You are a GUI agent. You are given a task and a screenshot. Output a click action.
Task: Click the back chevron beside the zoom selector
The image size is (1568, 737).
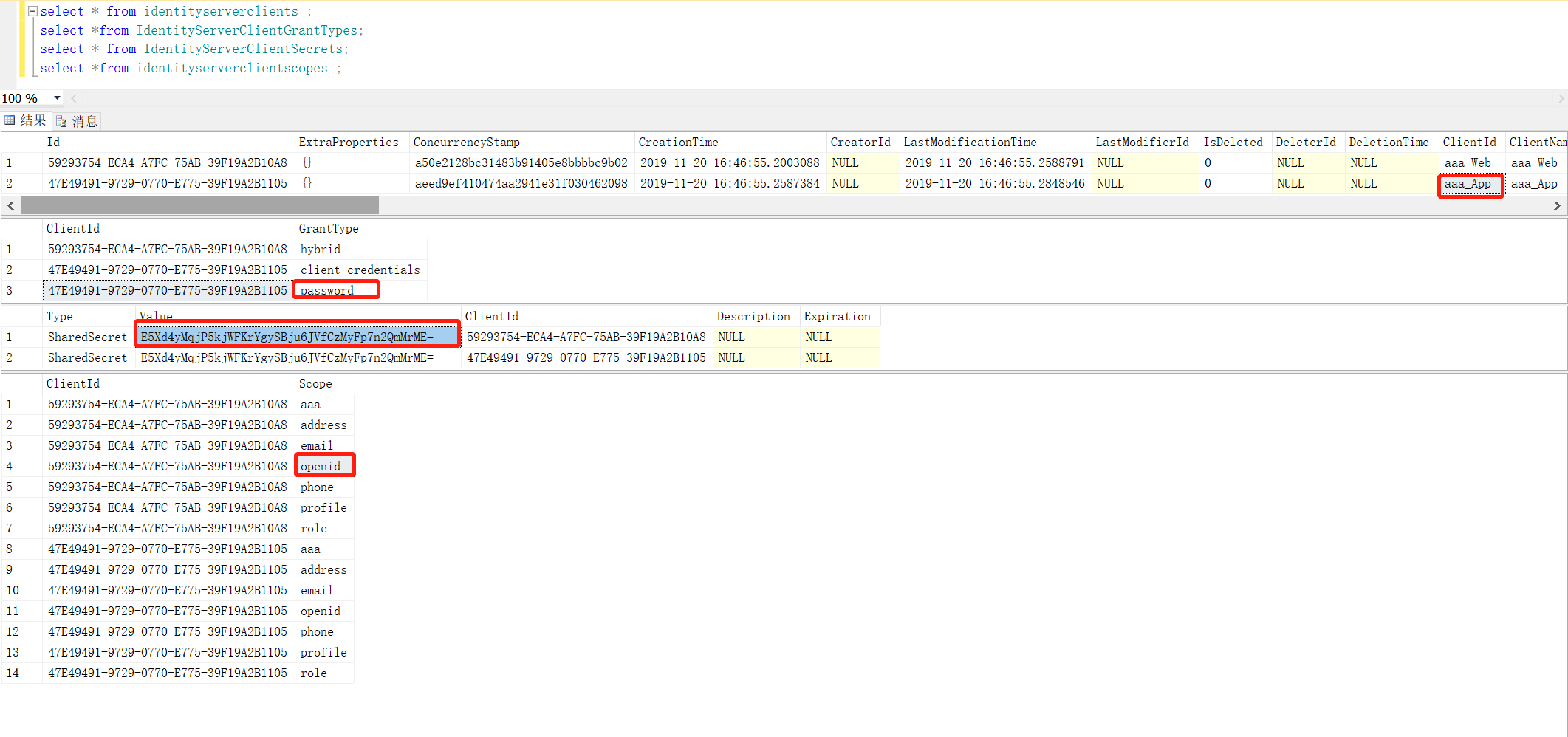tap(73, 97)
